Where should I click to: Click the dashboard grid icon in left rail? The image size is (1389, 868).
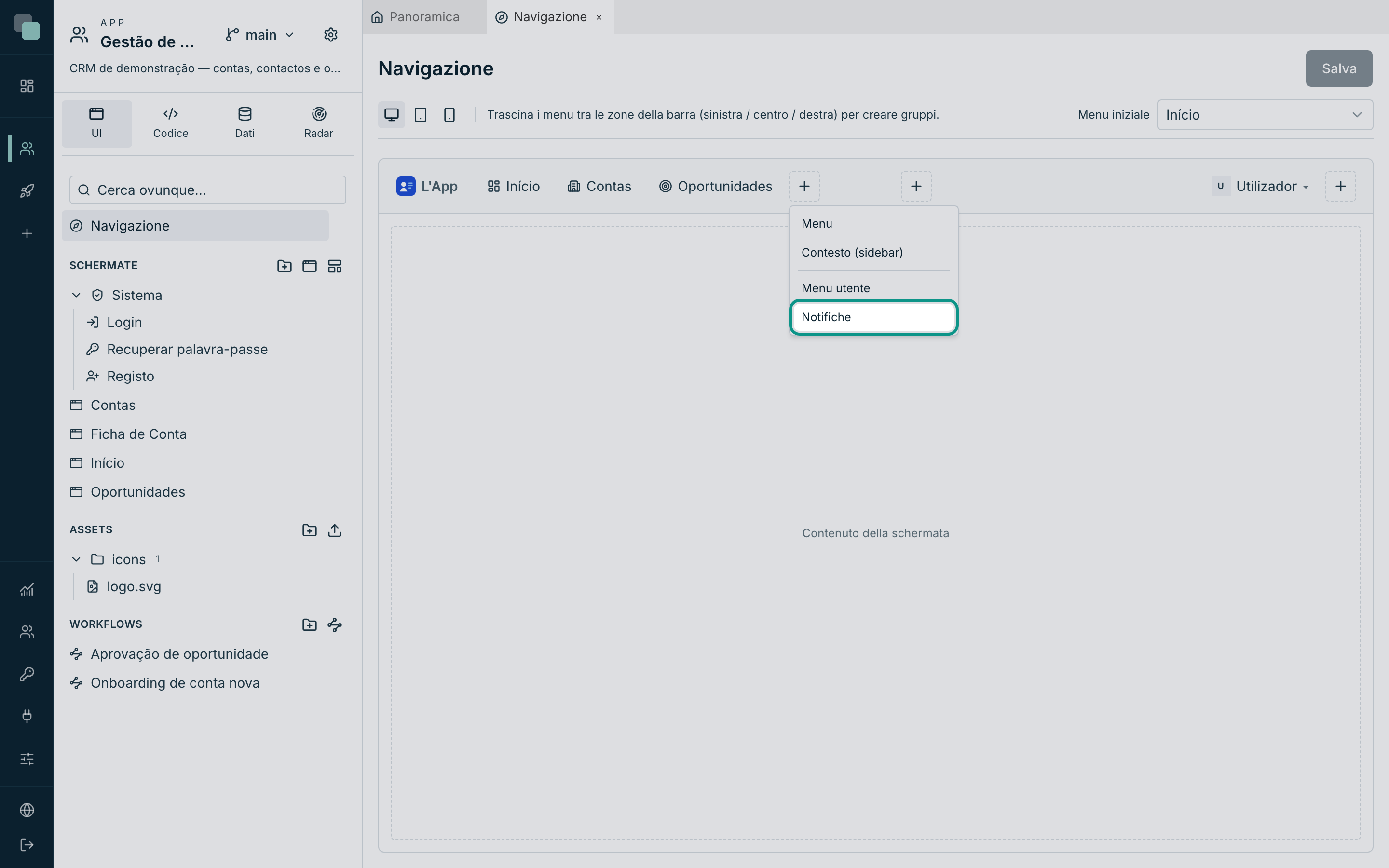27,85
